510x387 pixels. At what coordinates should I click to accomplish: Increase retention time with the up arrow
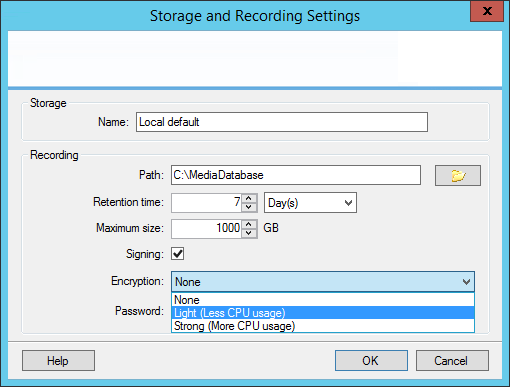[x=248, y=199]
